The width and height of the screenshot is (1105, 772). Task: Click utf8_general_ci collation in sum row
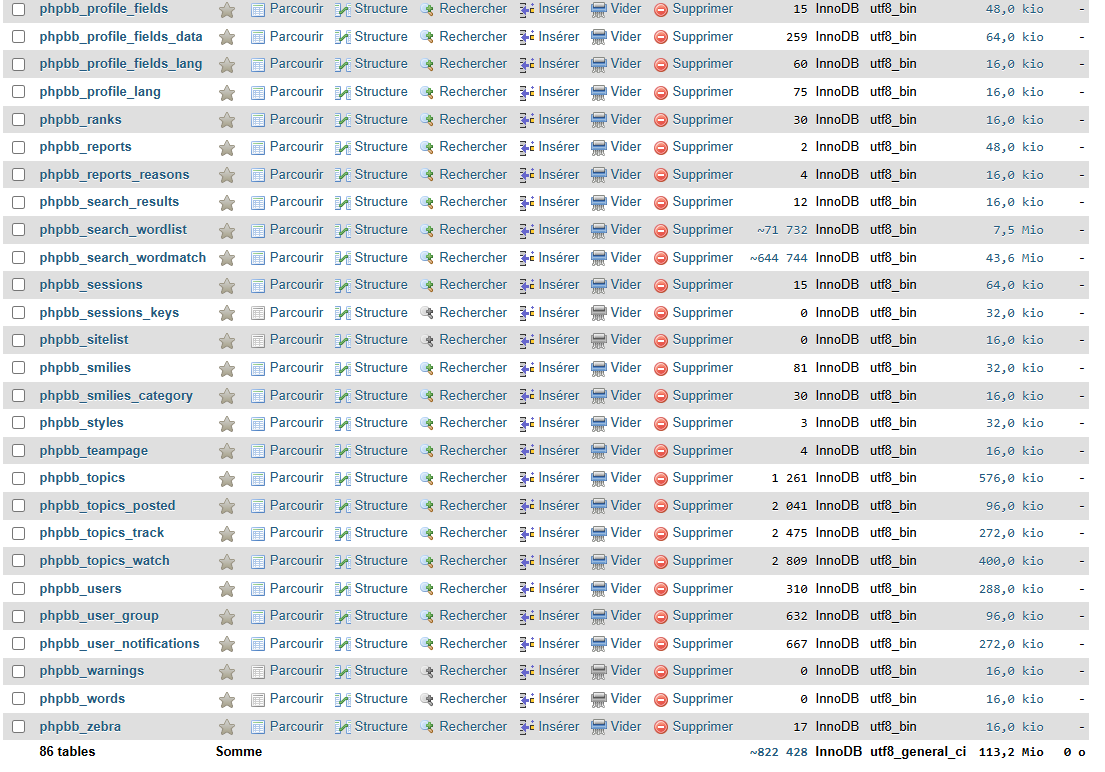tap(918, 752)
